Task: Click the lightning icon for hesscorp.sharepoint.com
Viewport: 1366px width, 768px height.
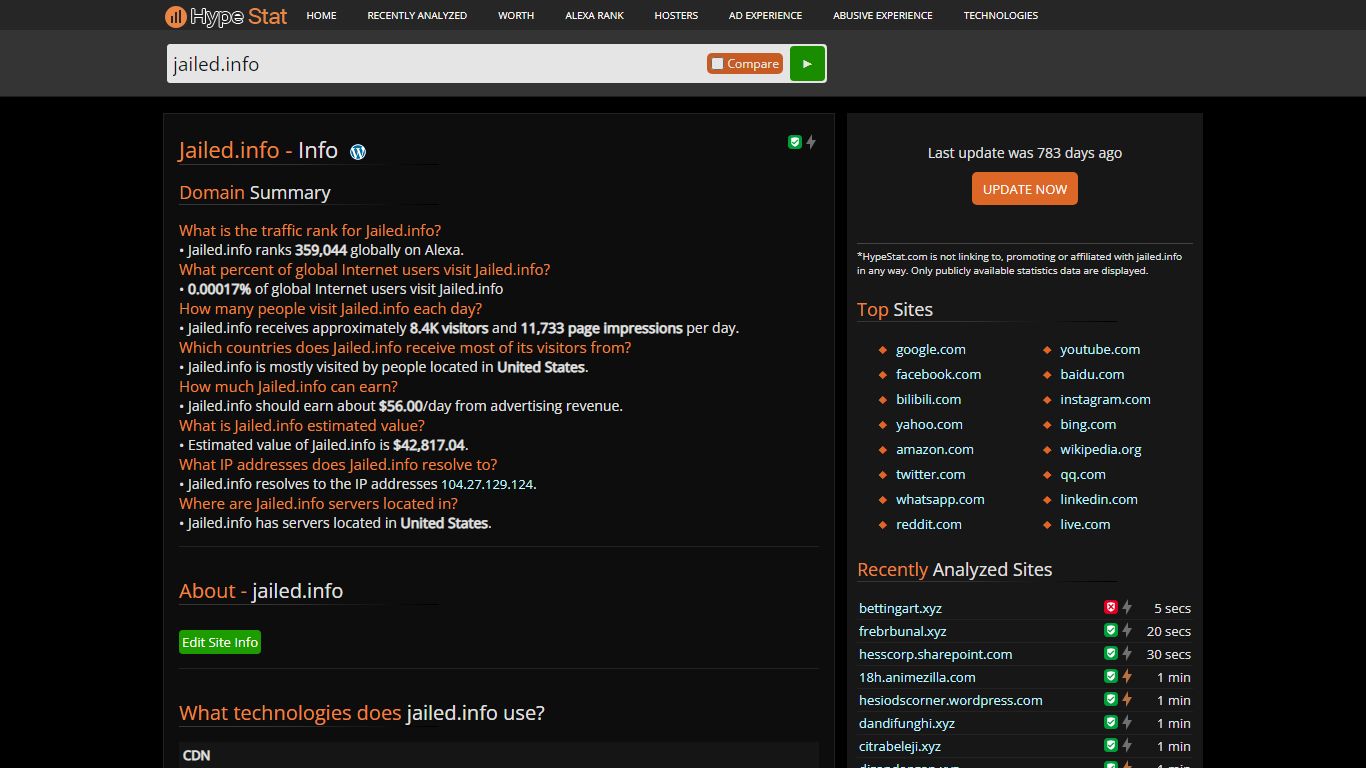Action: pos(1127,653)
